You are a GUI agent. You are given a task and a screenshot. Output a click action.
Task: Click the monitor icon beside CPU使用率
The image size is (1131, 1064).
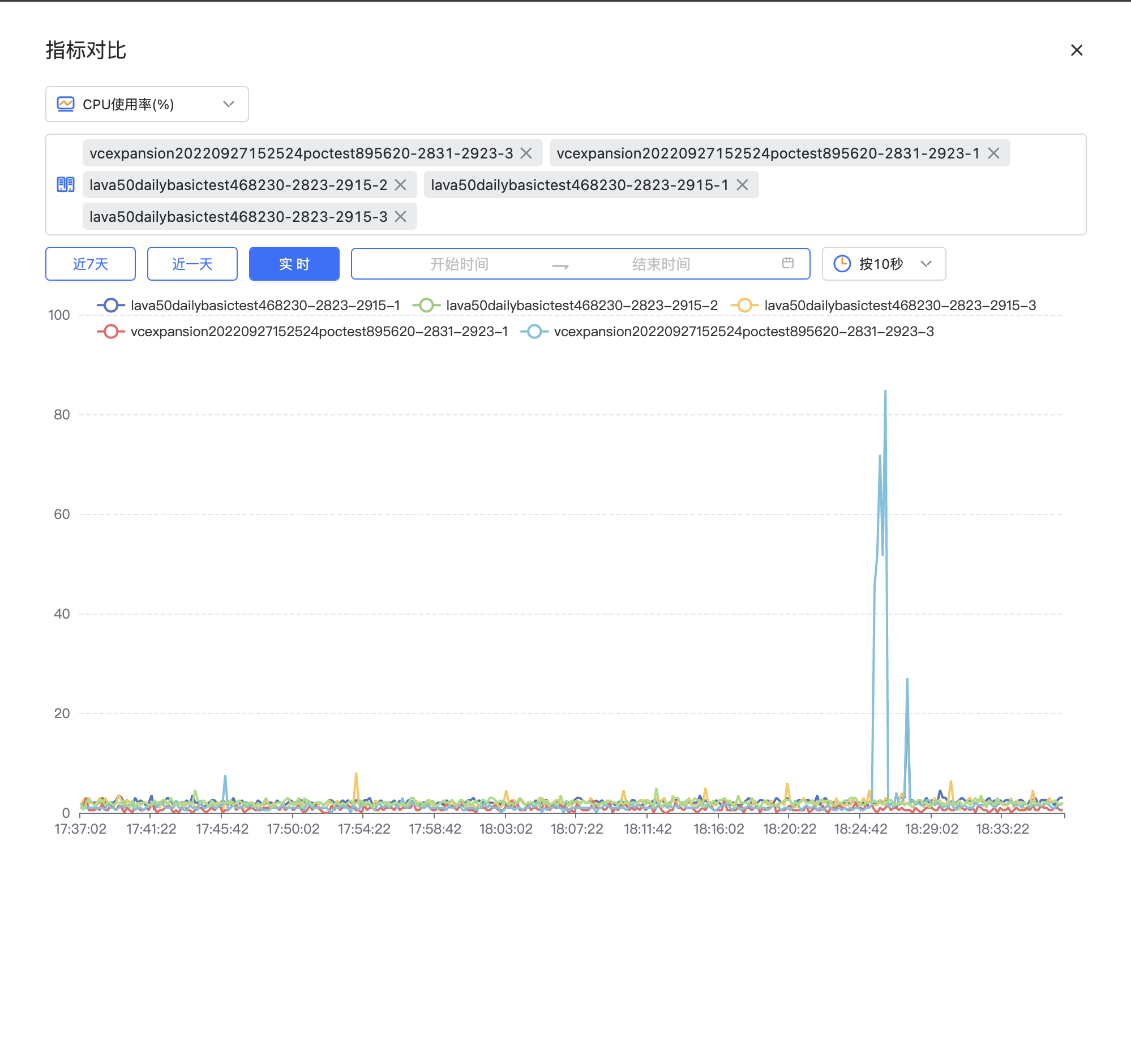66,104
